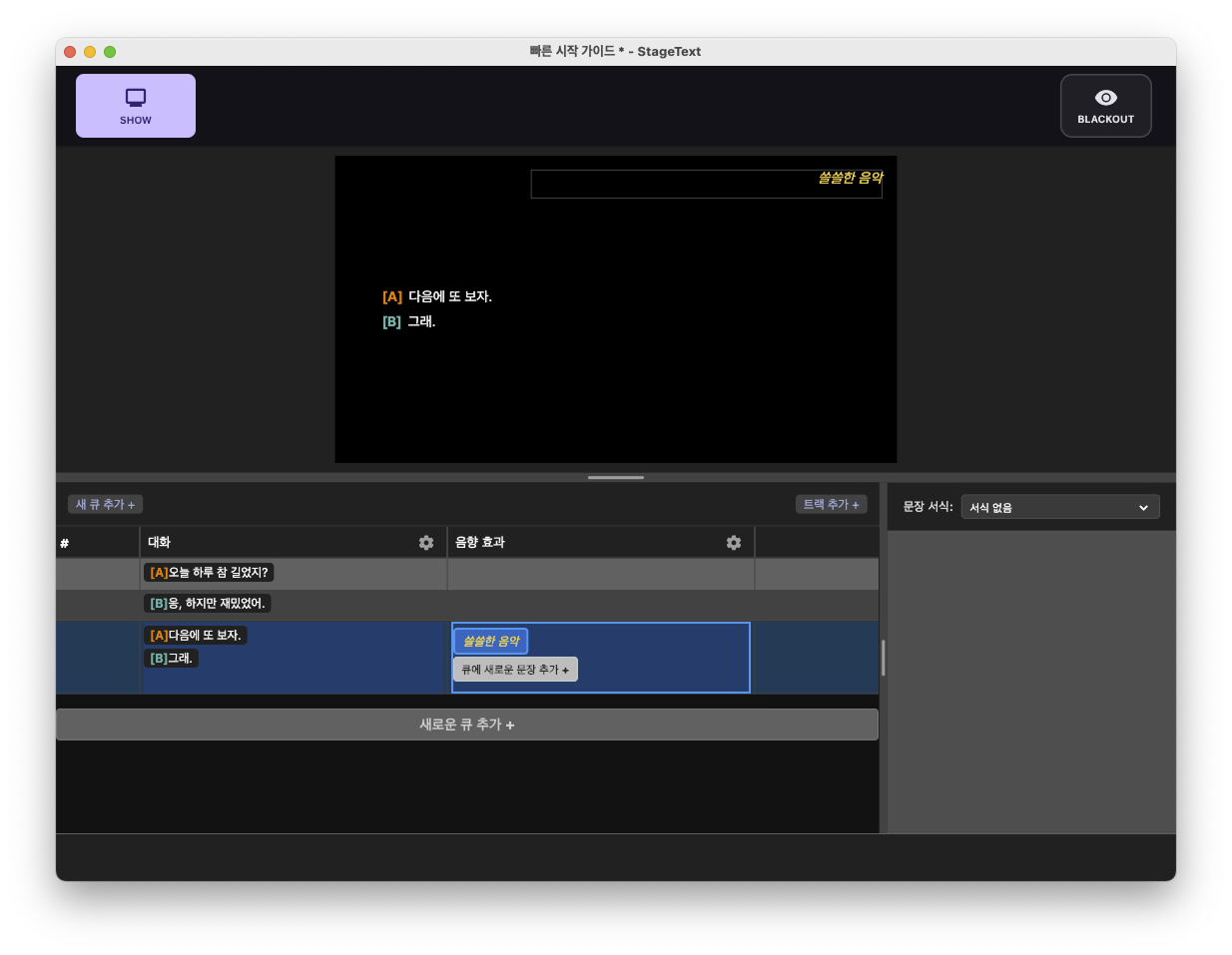Image resolution: width=1232 pixels, height=955 pixels.
Task: Open 대화 track settings gear
Action: [x=426, y=543]
